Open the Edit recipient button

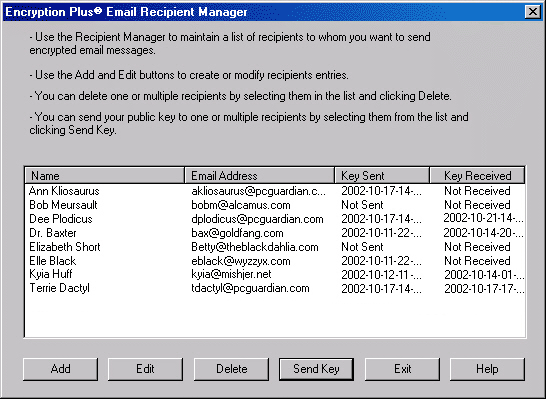[145, 369]
